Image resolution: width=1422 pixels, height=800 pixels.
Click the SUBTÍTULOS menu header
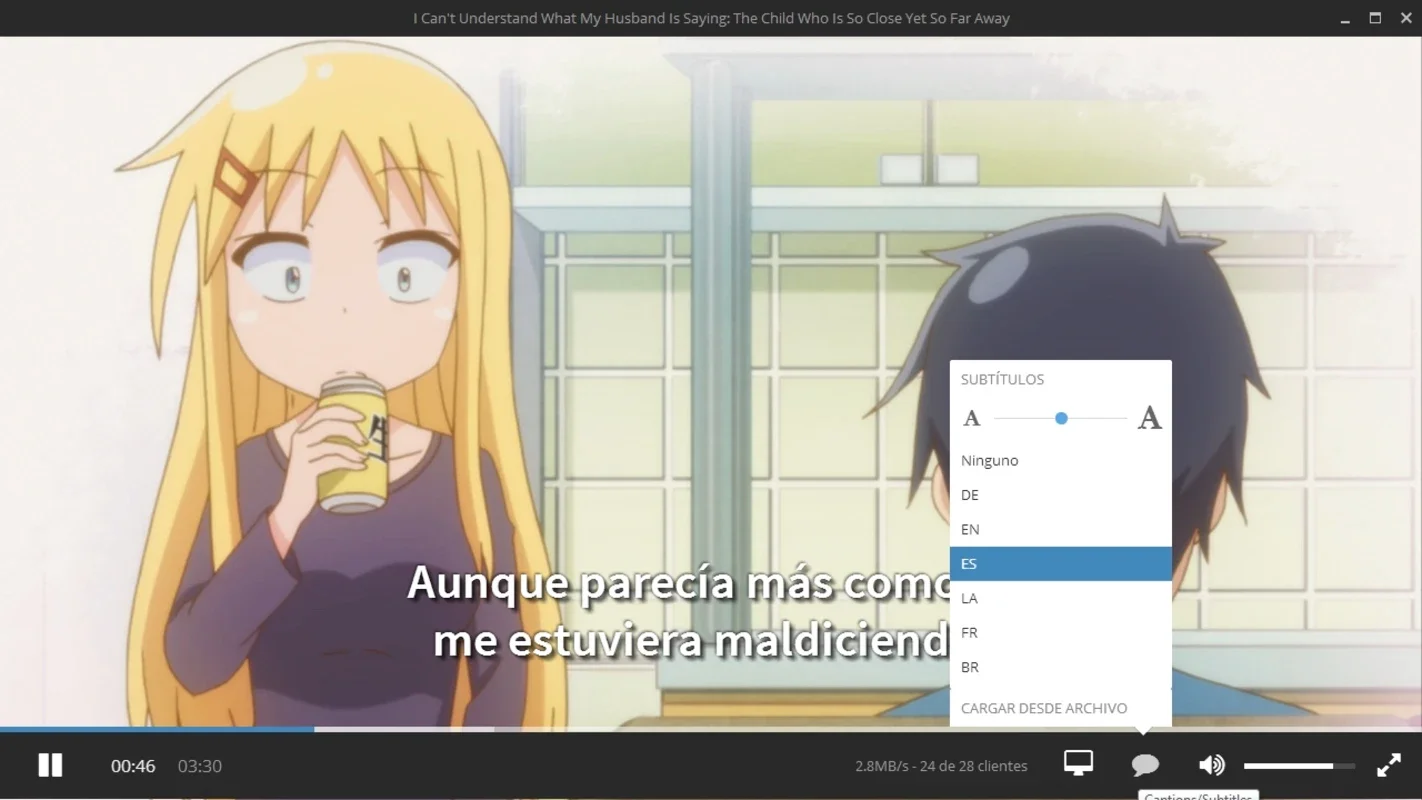click(x=1002, y=379)
